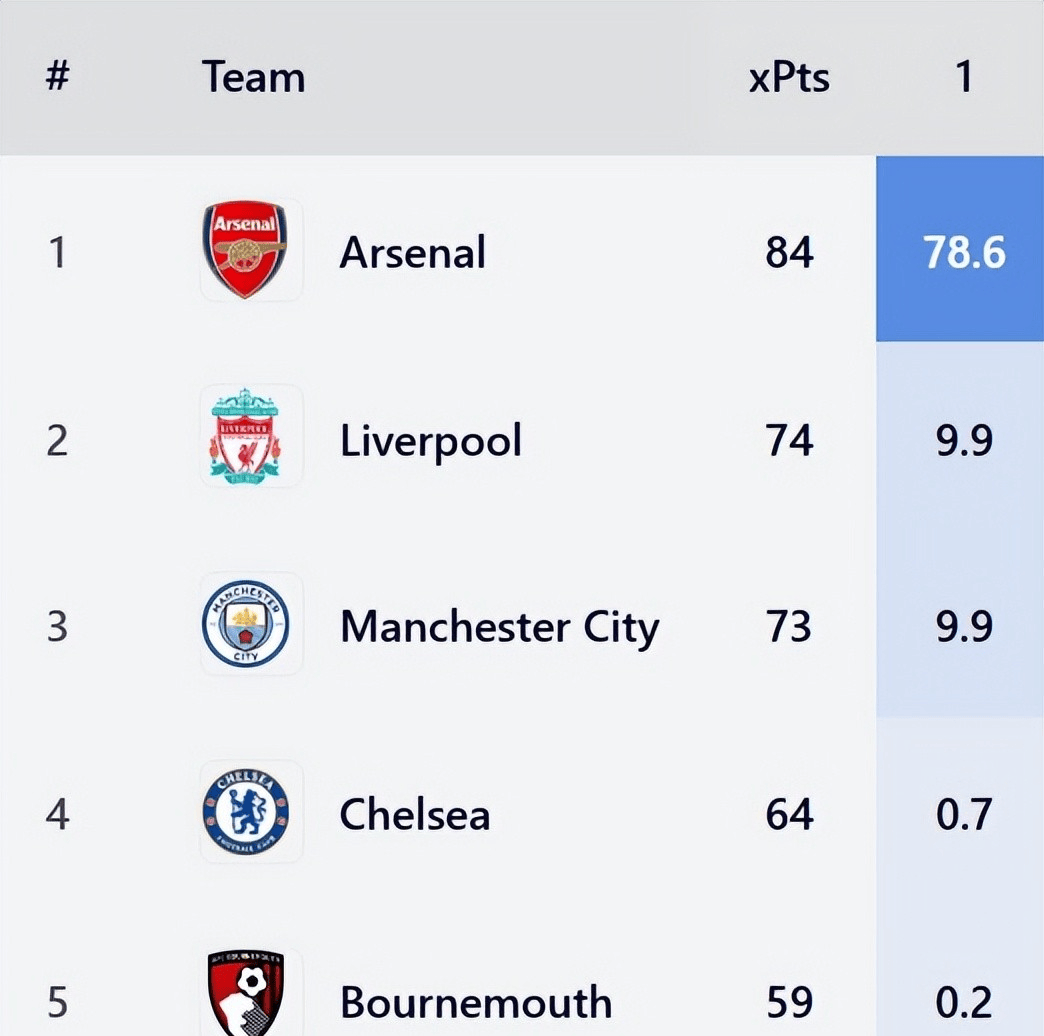Sort by the Team column header
This screenshot has height=1036, width=1044.
(x=253, y=77)
